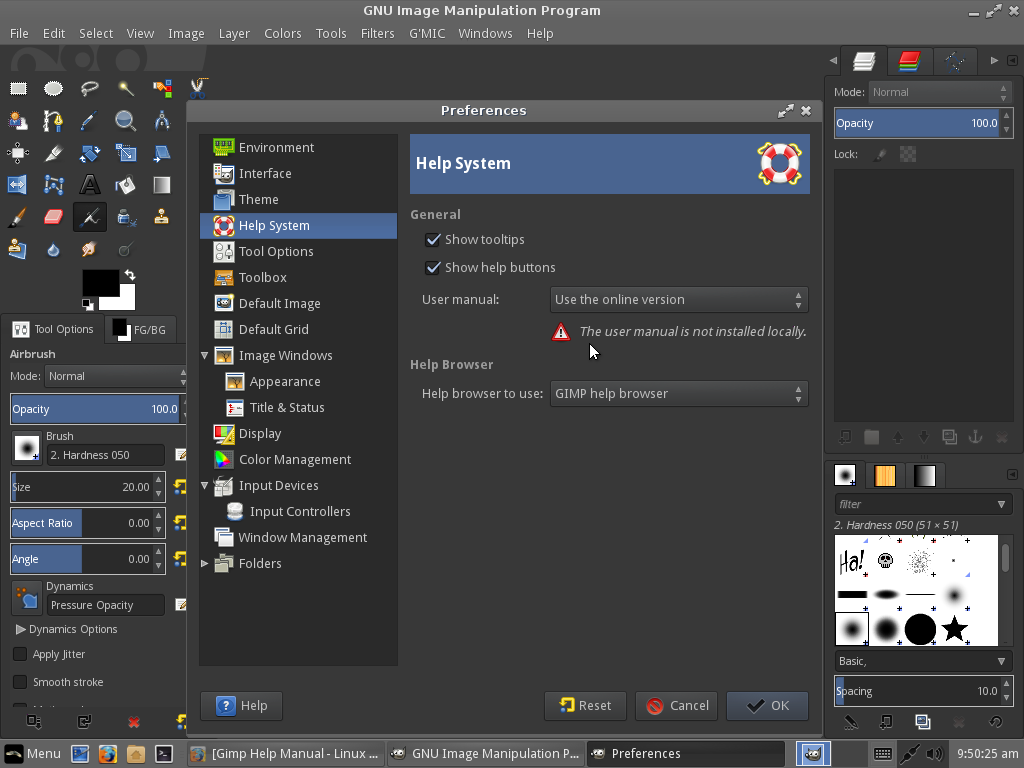
Task: Activate the Zoom magnifier tool
Action: point(125,120)
